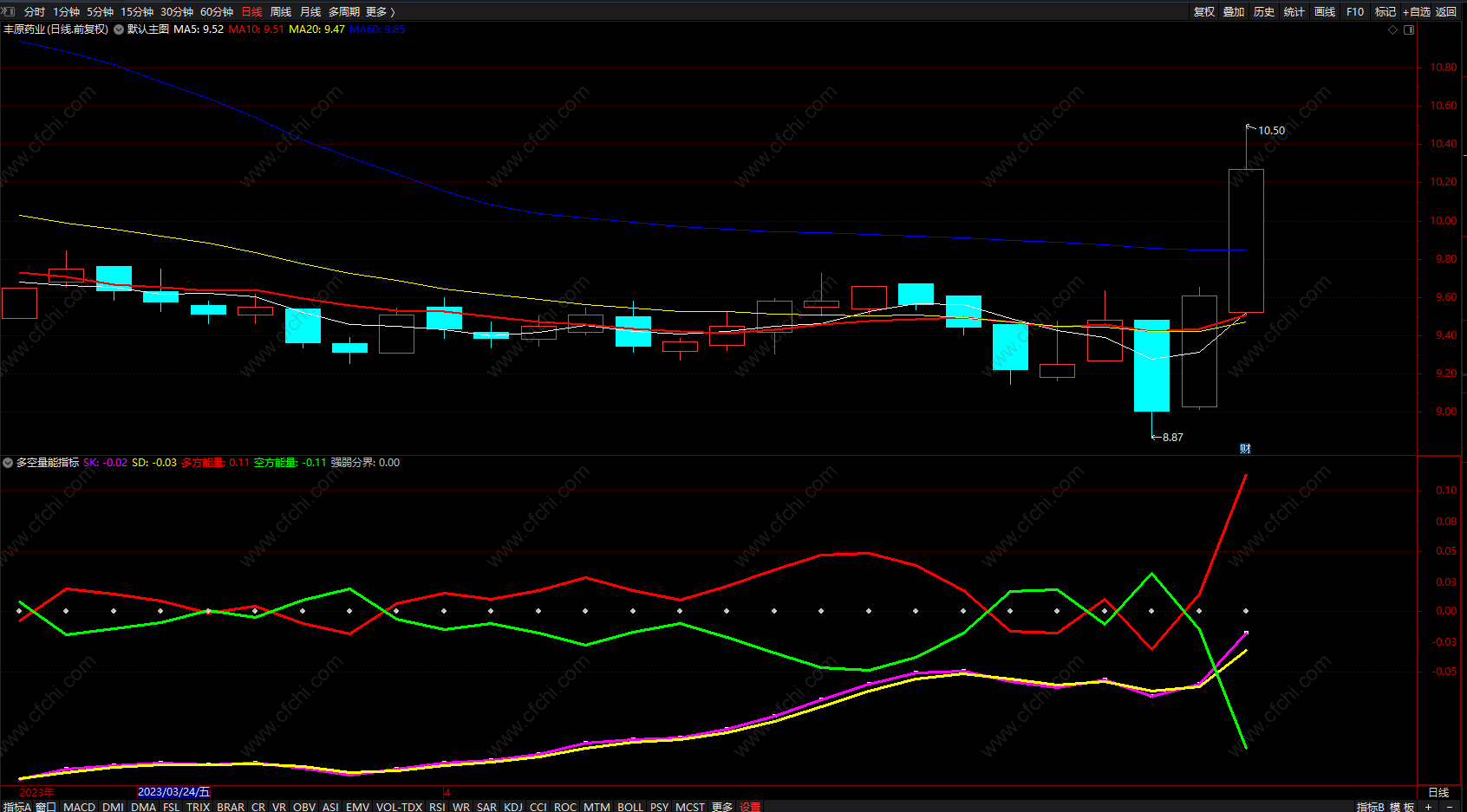Select the 1分钟 period
This screenshot has height=812, width=1467.
click(66, 12)
